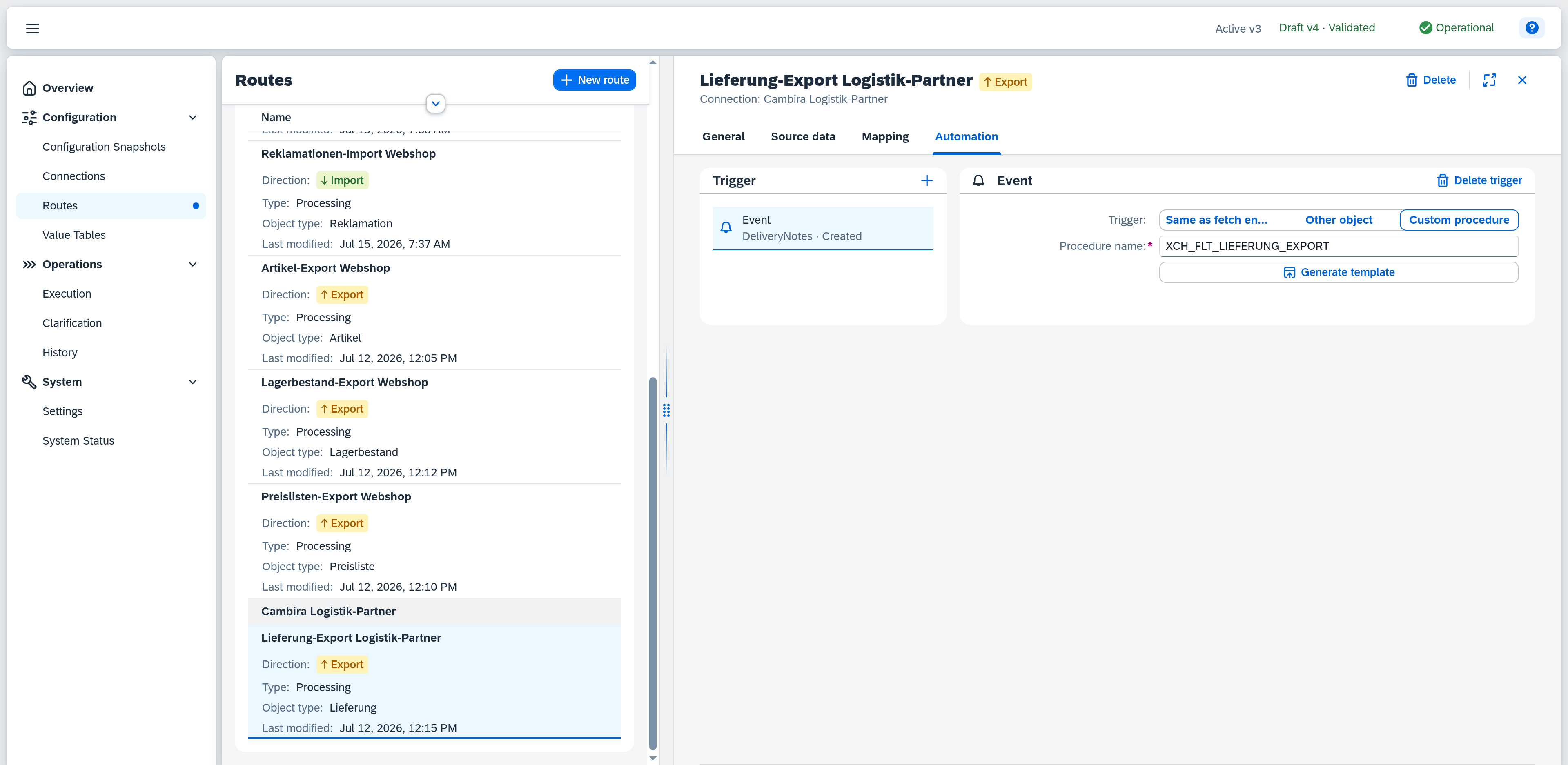Collapse the Configuration section chevron

(192, 118)
